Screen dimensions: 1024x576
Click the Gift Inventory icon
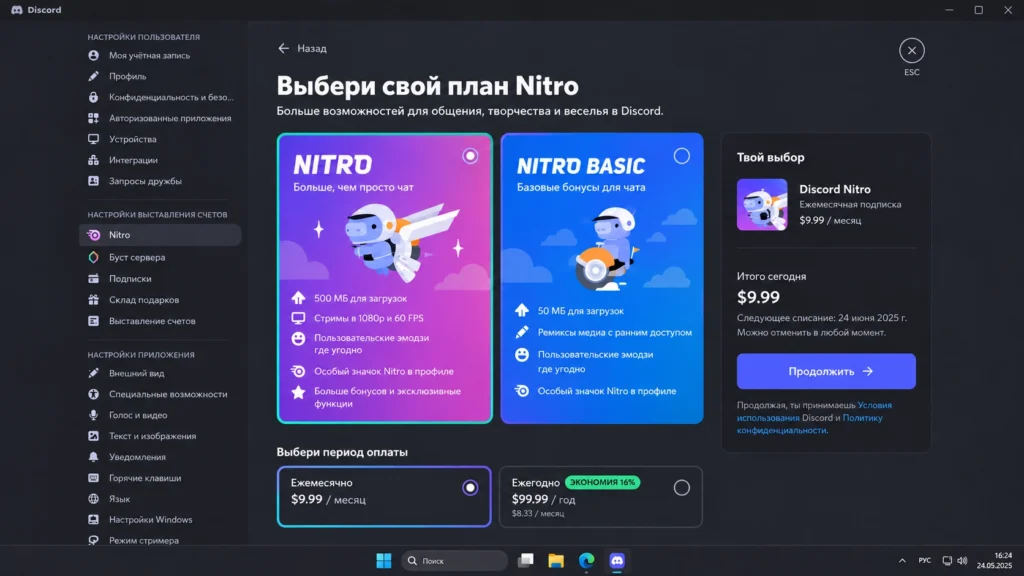[93, 300]
